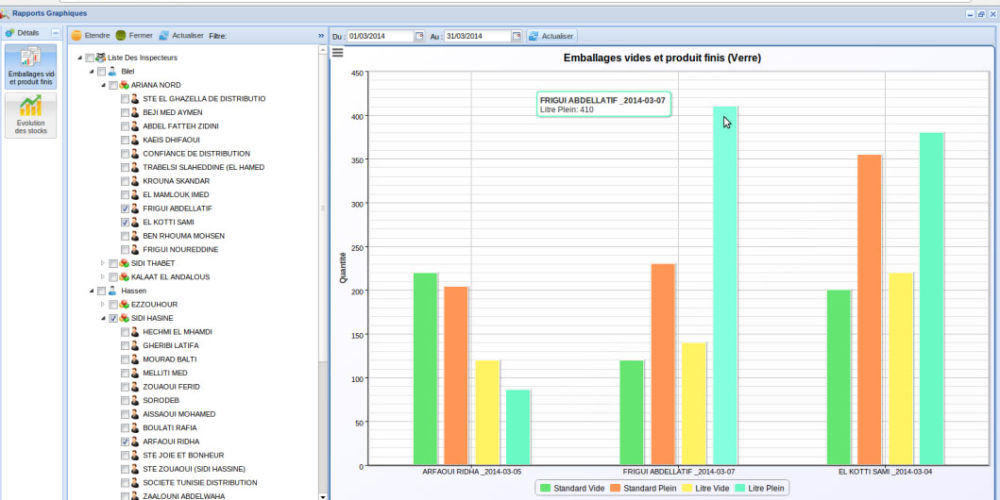
Task: Select the GHERIBI LATIFA tree item
Action: 170,345
